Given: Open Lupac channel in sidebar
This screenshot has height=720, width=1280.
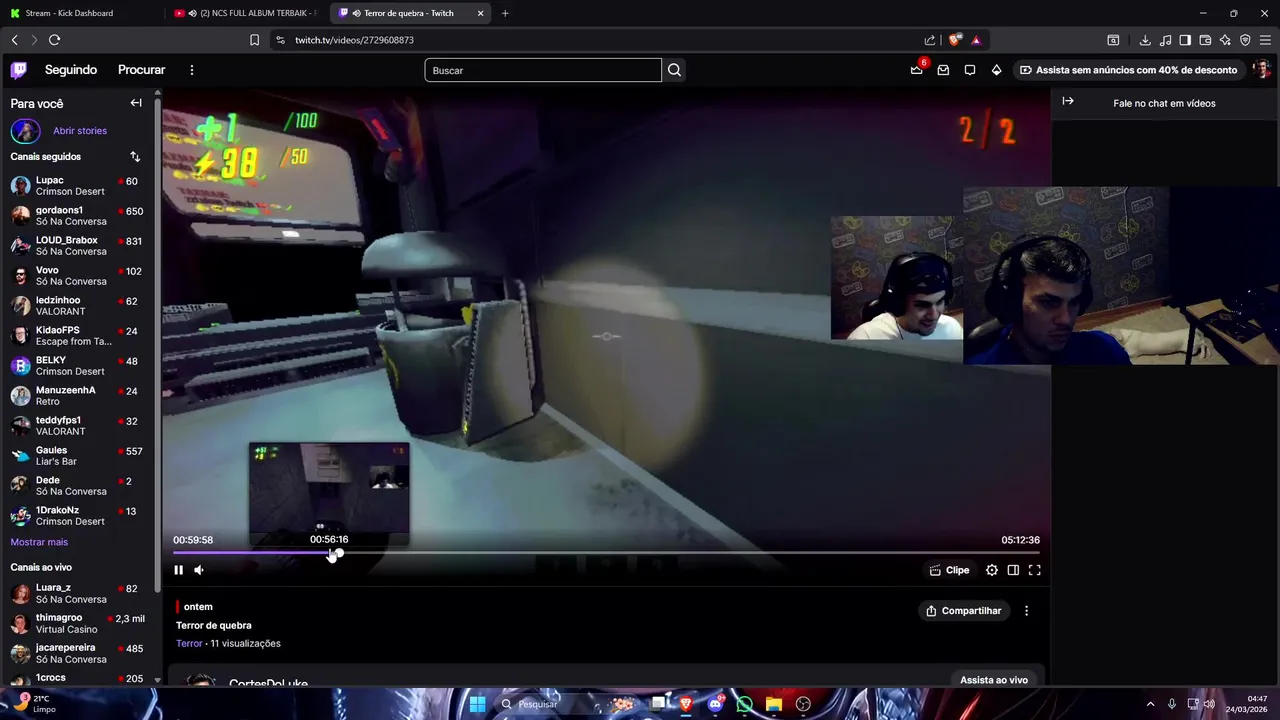Looking at the screenshot, I should (x=78, y=186).
